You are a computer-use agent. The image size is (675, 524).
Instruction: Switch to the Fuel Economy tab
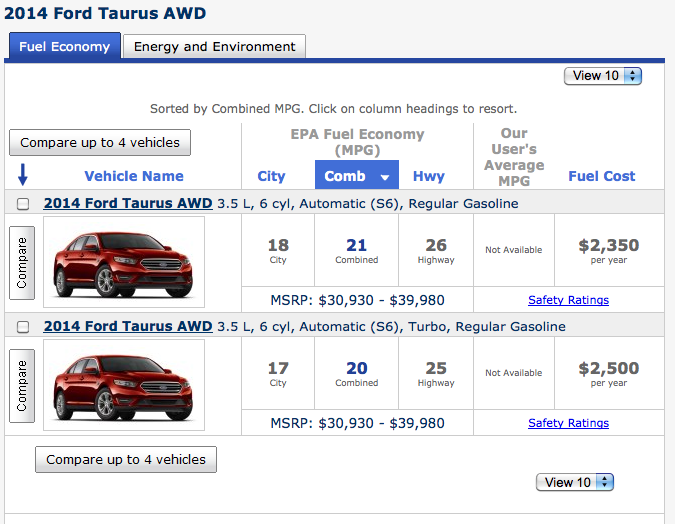65,46
